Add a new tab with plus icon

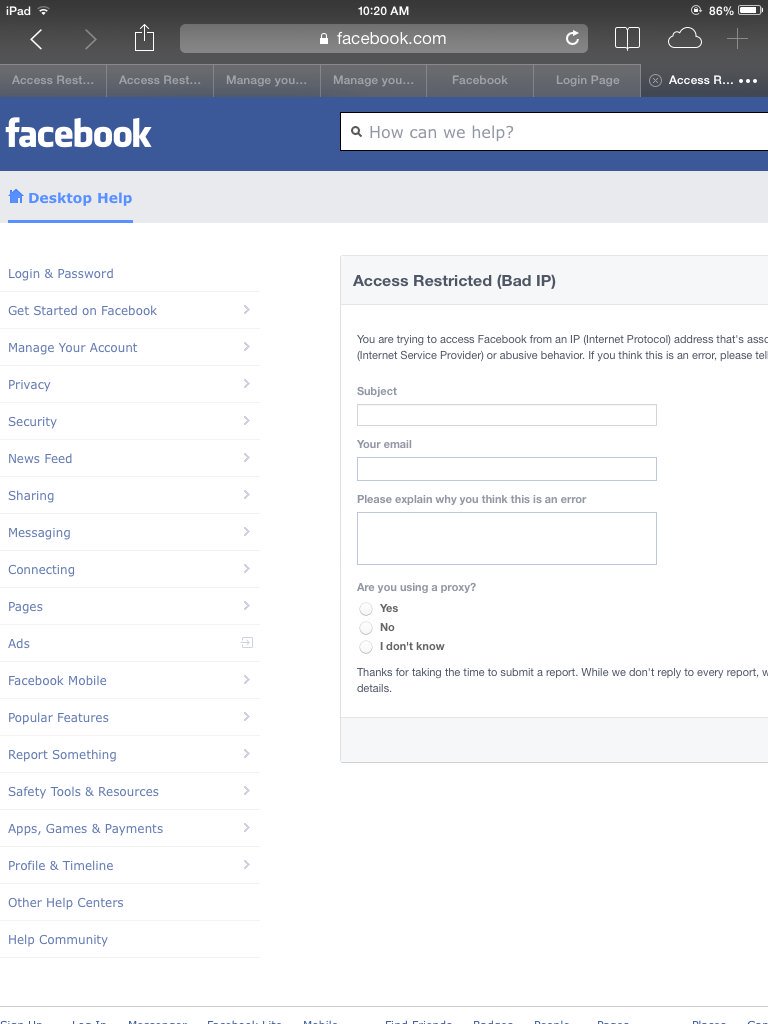737,39
